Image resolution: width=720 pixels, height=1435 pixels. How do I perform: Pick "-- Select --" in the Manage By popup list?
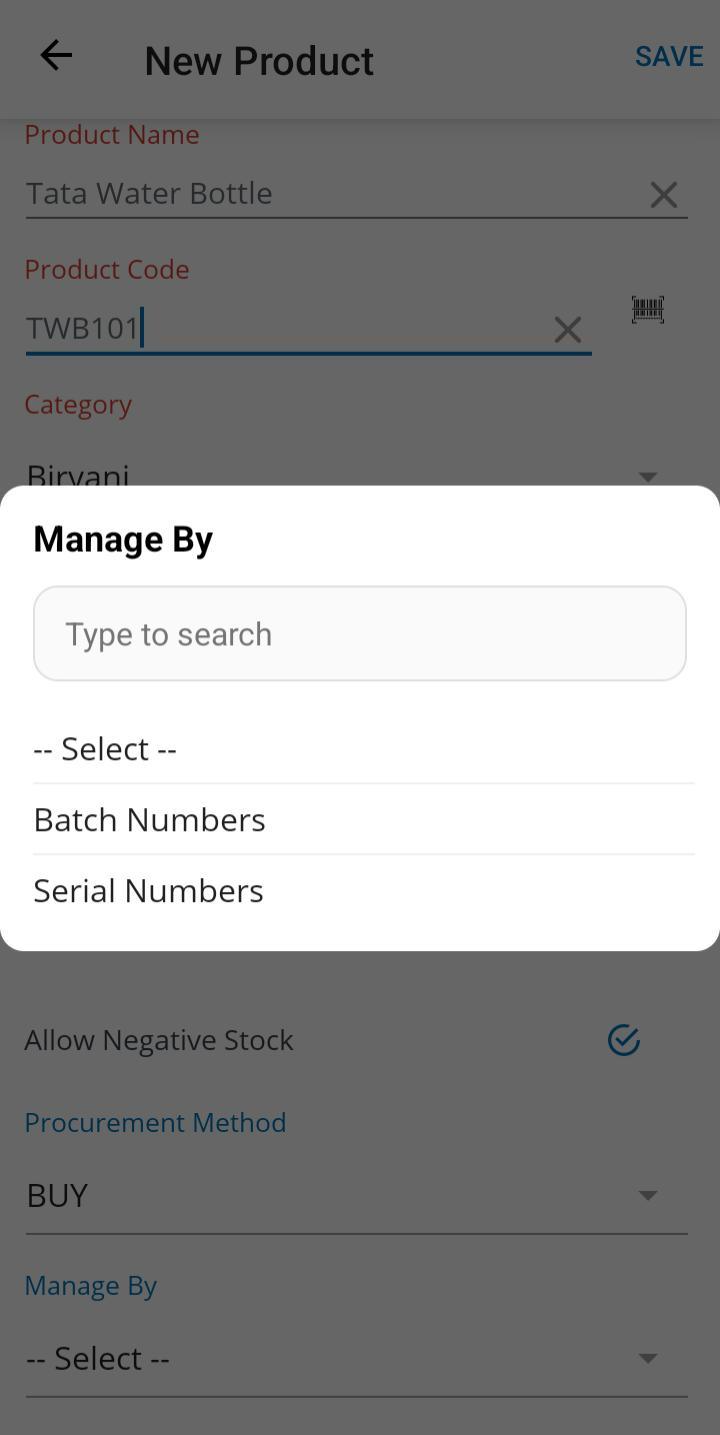105,749
